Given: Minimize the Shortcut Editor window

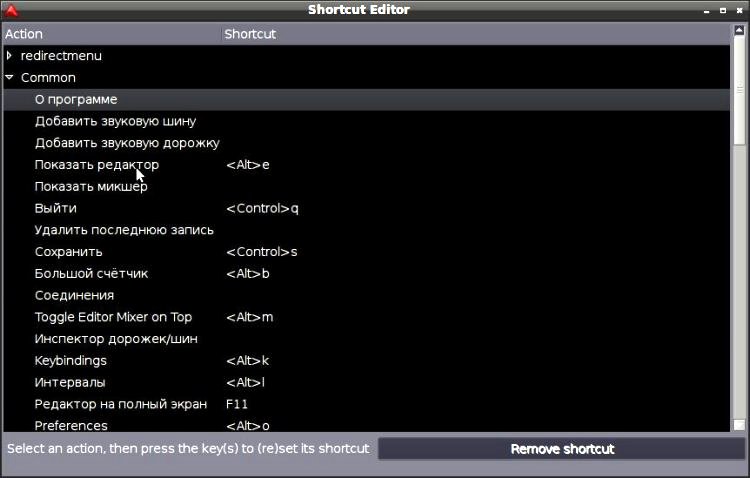Looking at the screenshot, I should [x=706, y=10].
